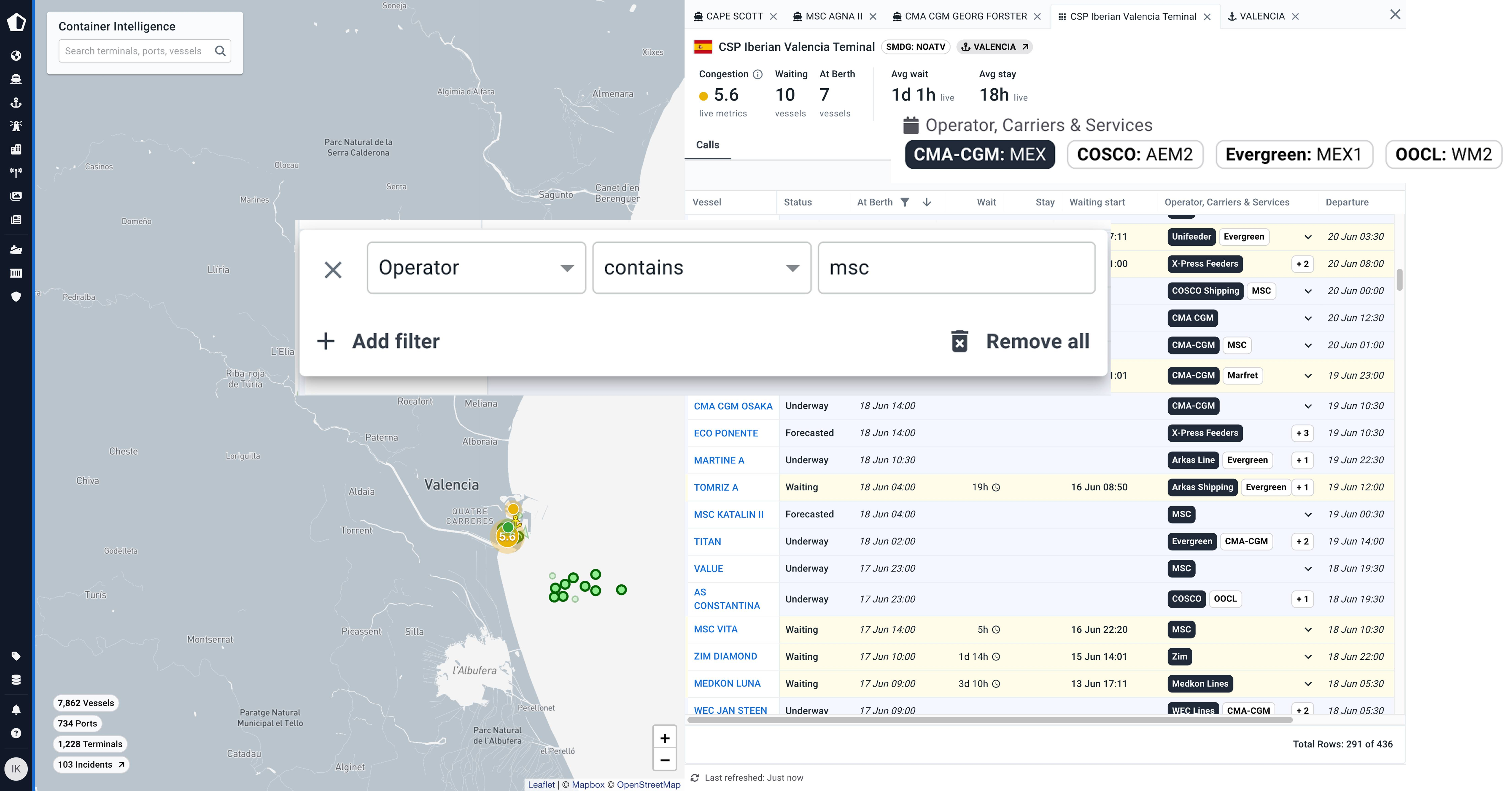1512x791 pixels.
Task: Click the wait clock icon in MEDKON LUNA row
Action: (x=996, y=683)
